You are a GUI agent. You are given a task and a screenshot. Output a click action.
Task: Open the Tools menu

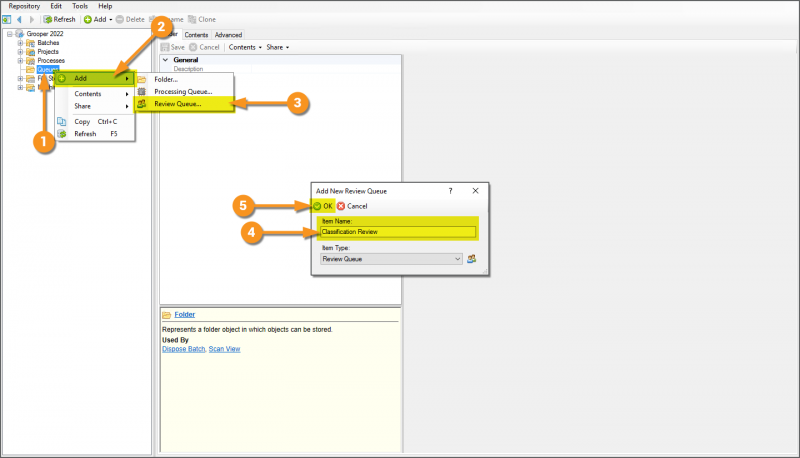coord(80,6)
